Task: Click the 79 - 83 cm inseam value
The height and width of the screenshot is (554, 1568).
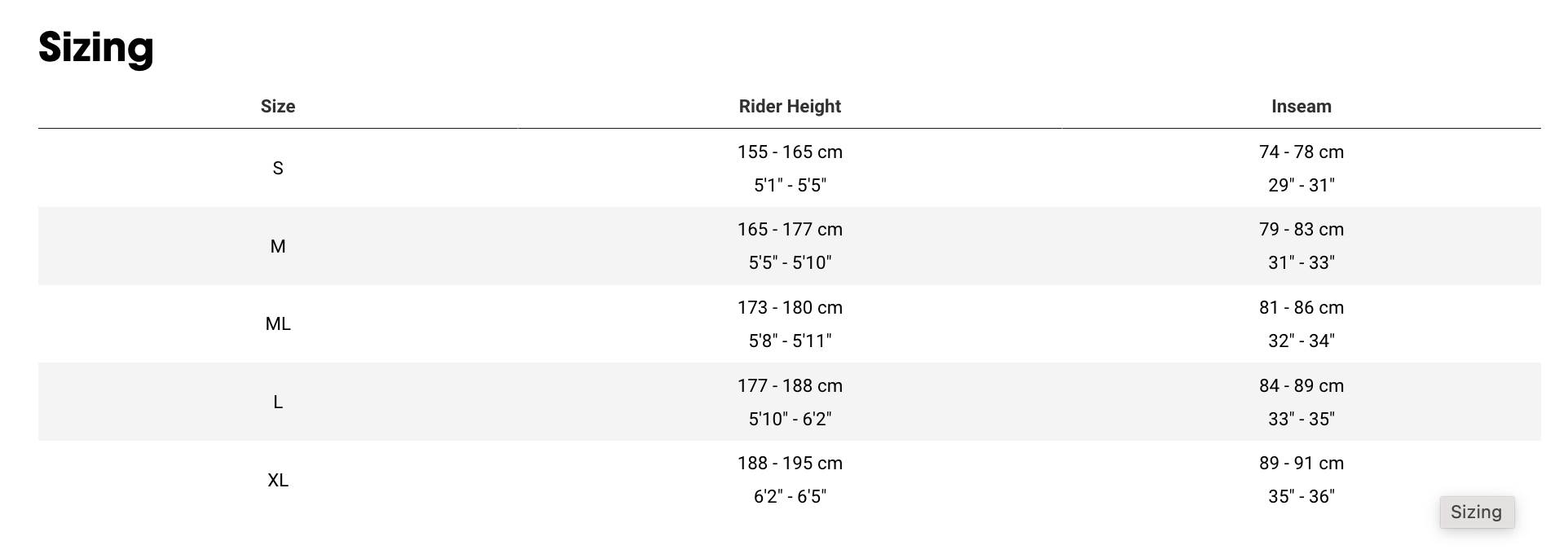Action: pyautogui.click(x=1301, y=230)
